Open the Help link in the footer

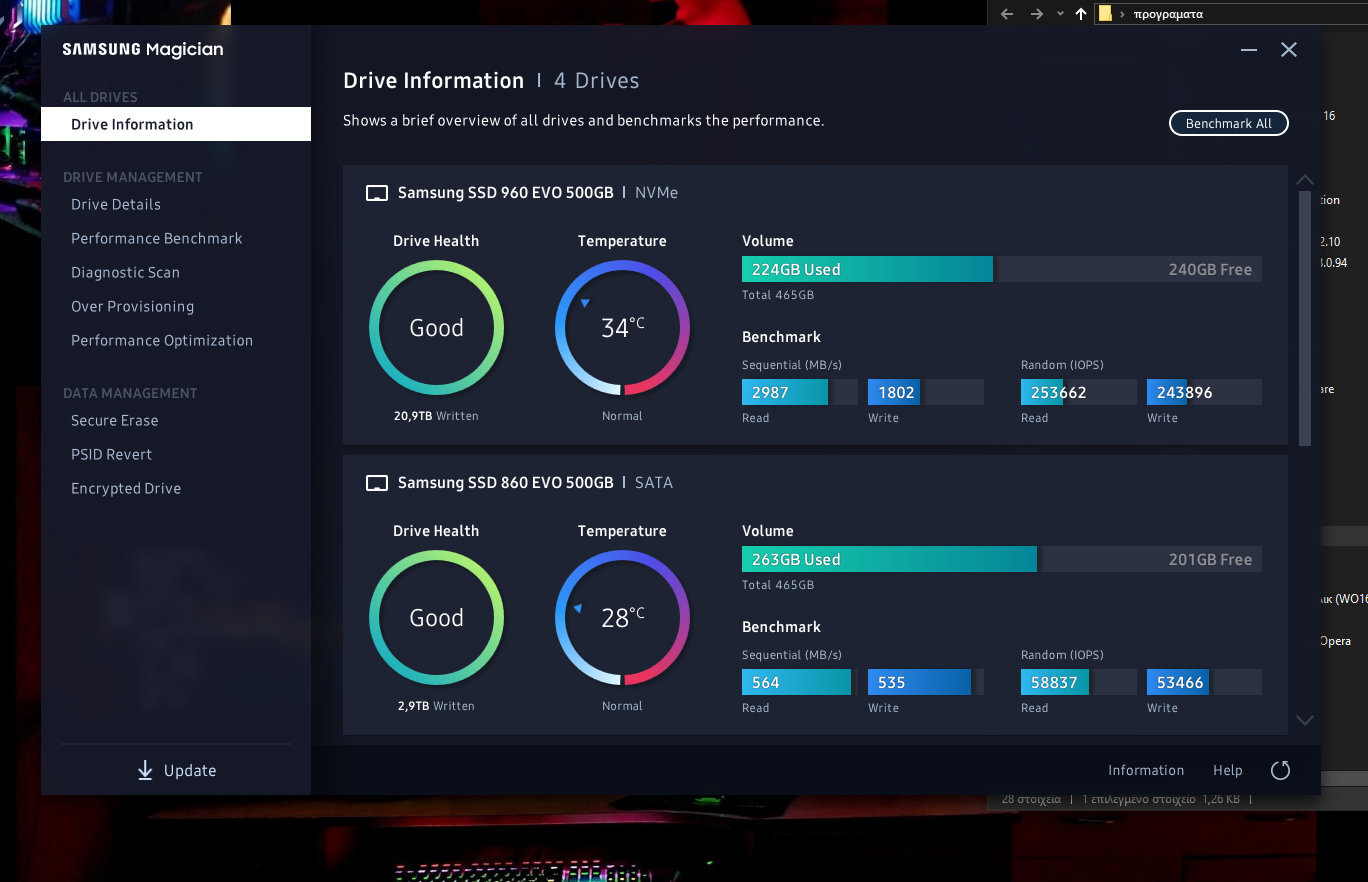1228,770
